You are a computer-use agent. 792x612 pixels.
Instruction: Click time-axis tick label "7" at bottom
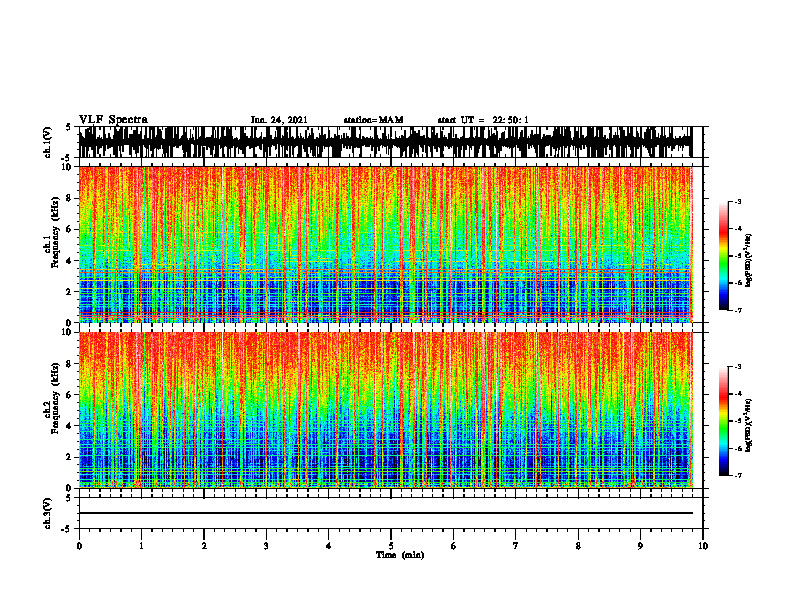pos(516,546)
